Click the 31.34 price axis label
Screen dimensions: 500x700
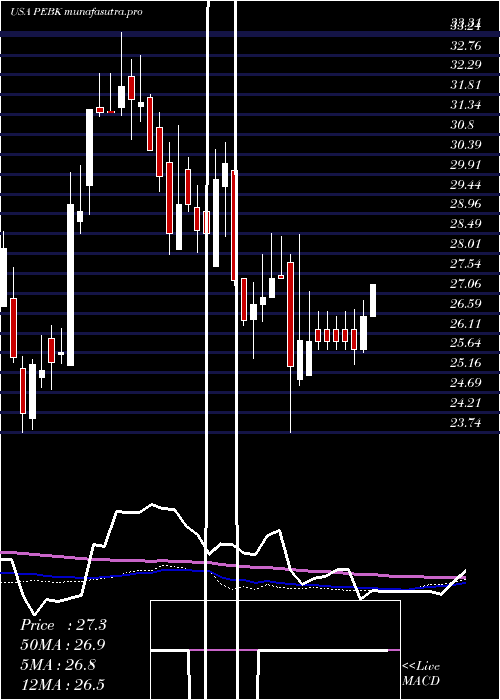tap(466, 105)
